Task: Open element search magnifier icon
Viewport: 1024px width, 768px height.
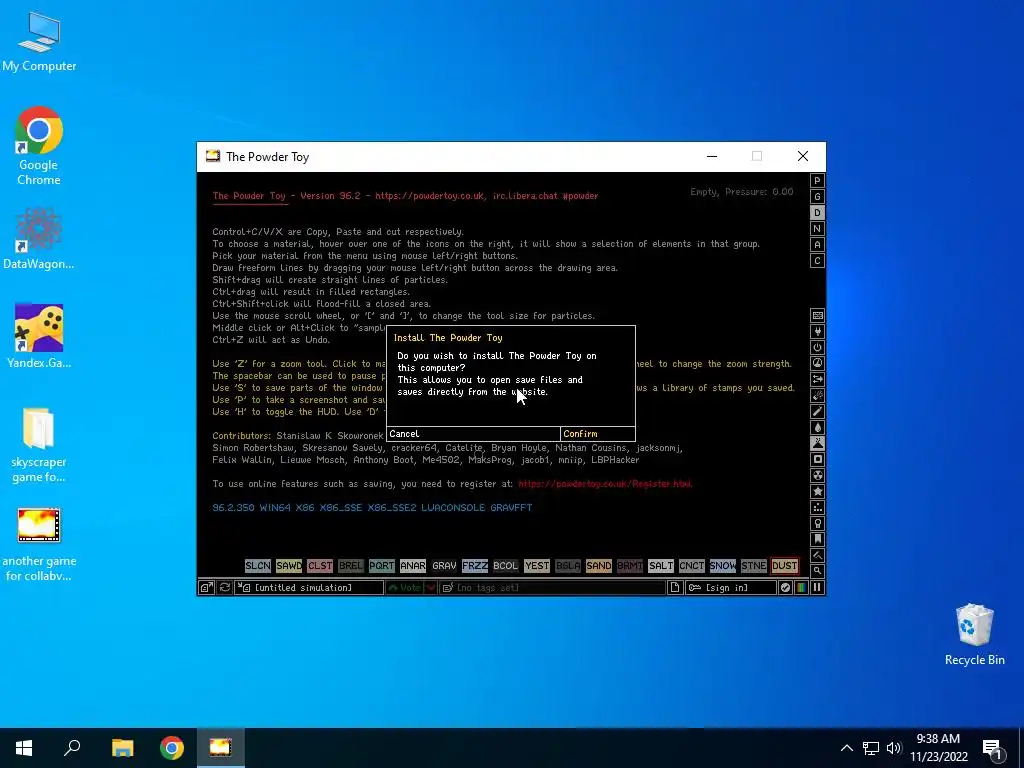Action: coord(818,571)
